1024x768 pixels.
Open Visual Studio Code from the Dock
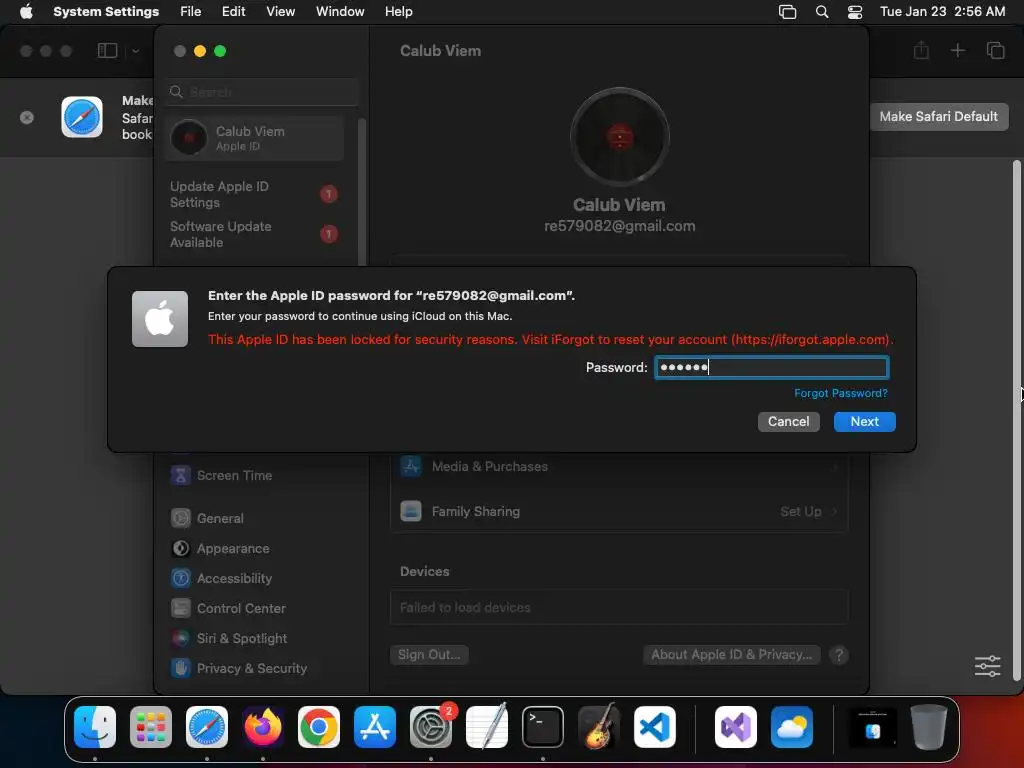tap(654, 727)
